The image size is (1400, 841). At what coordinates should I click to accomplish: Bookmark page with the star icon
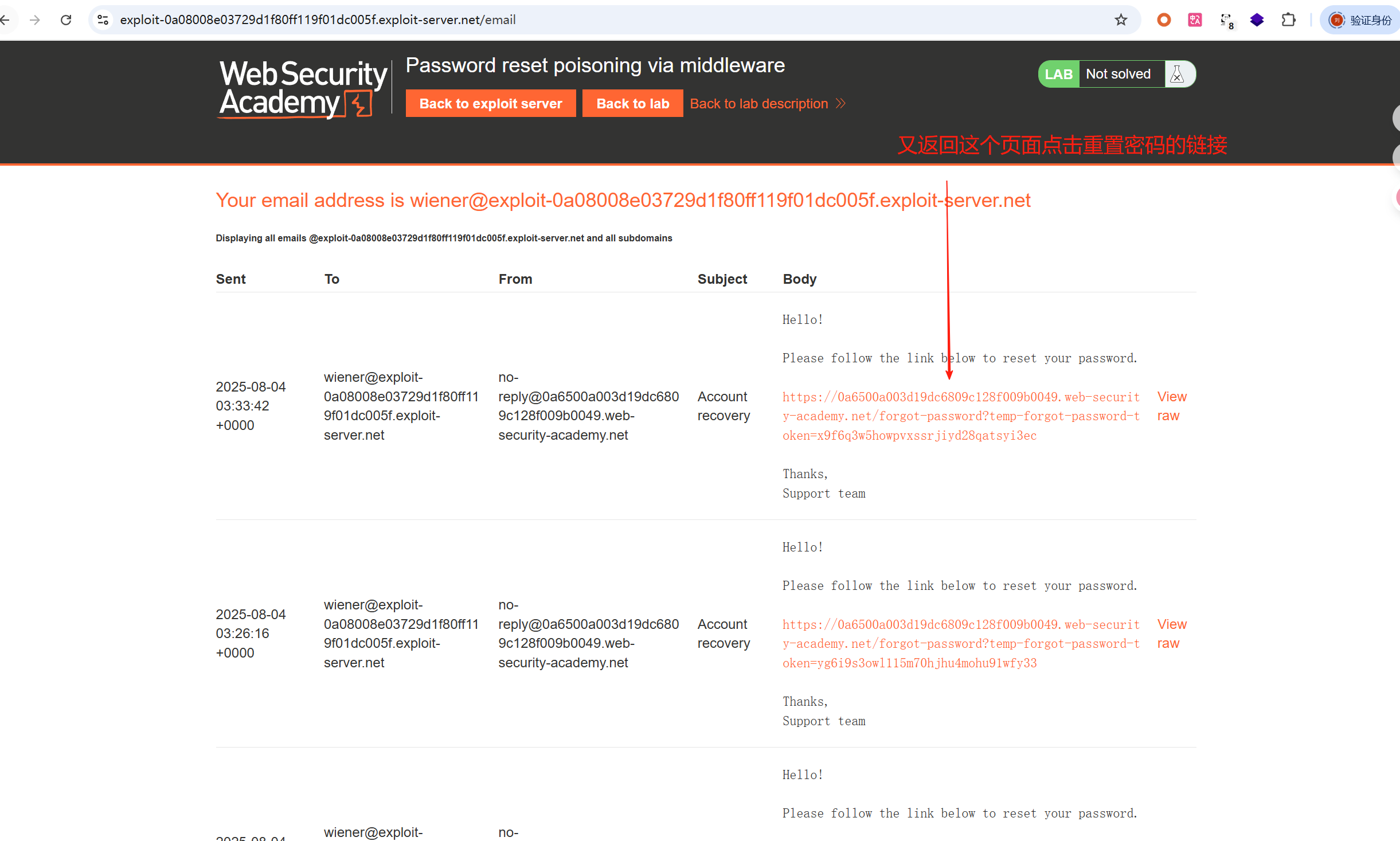(1121, 20)
